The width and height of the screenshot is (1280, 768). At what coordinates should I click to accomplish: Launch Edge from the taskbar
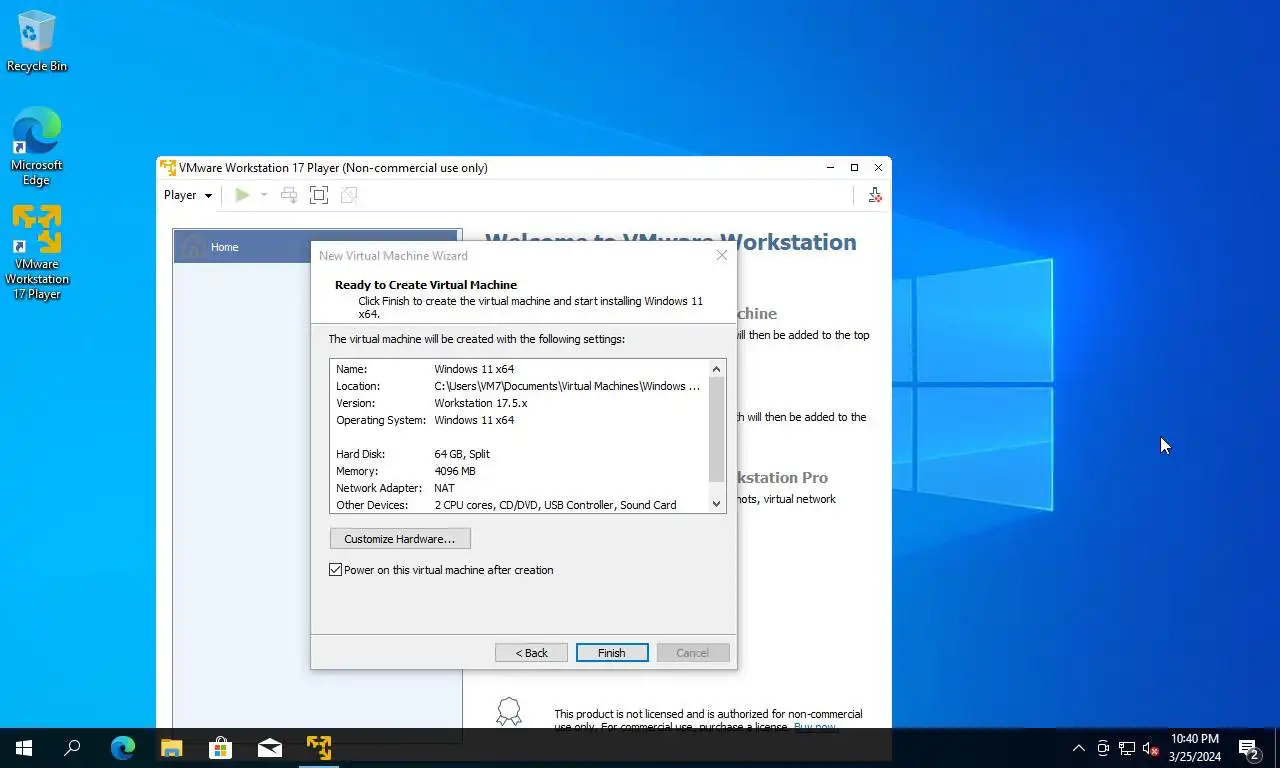pos(123,748)
